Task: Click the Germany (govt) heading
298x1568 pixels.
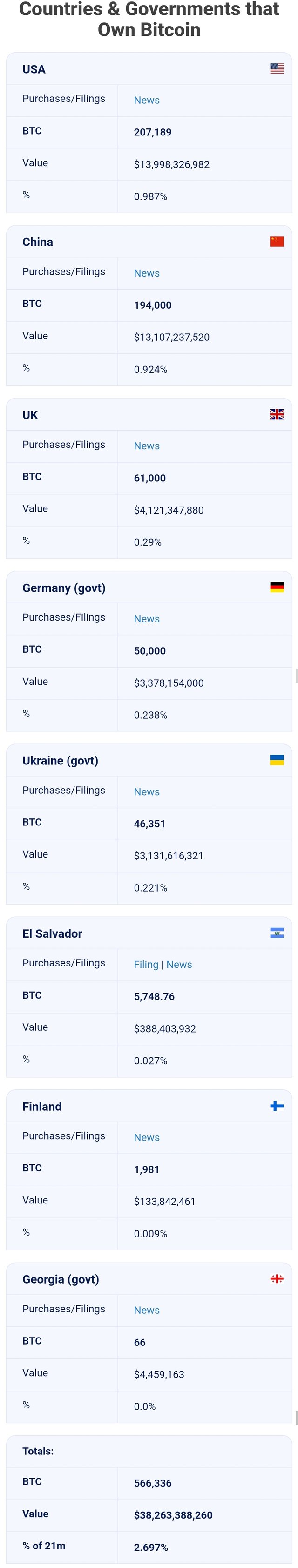Action: coord(64,588)
